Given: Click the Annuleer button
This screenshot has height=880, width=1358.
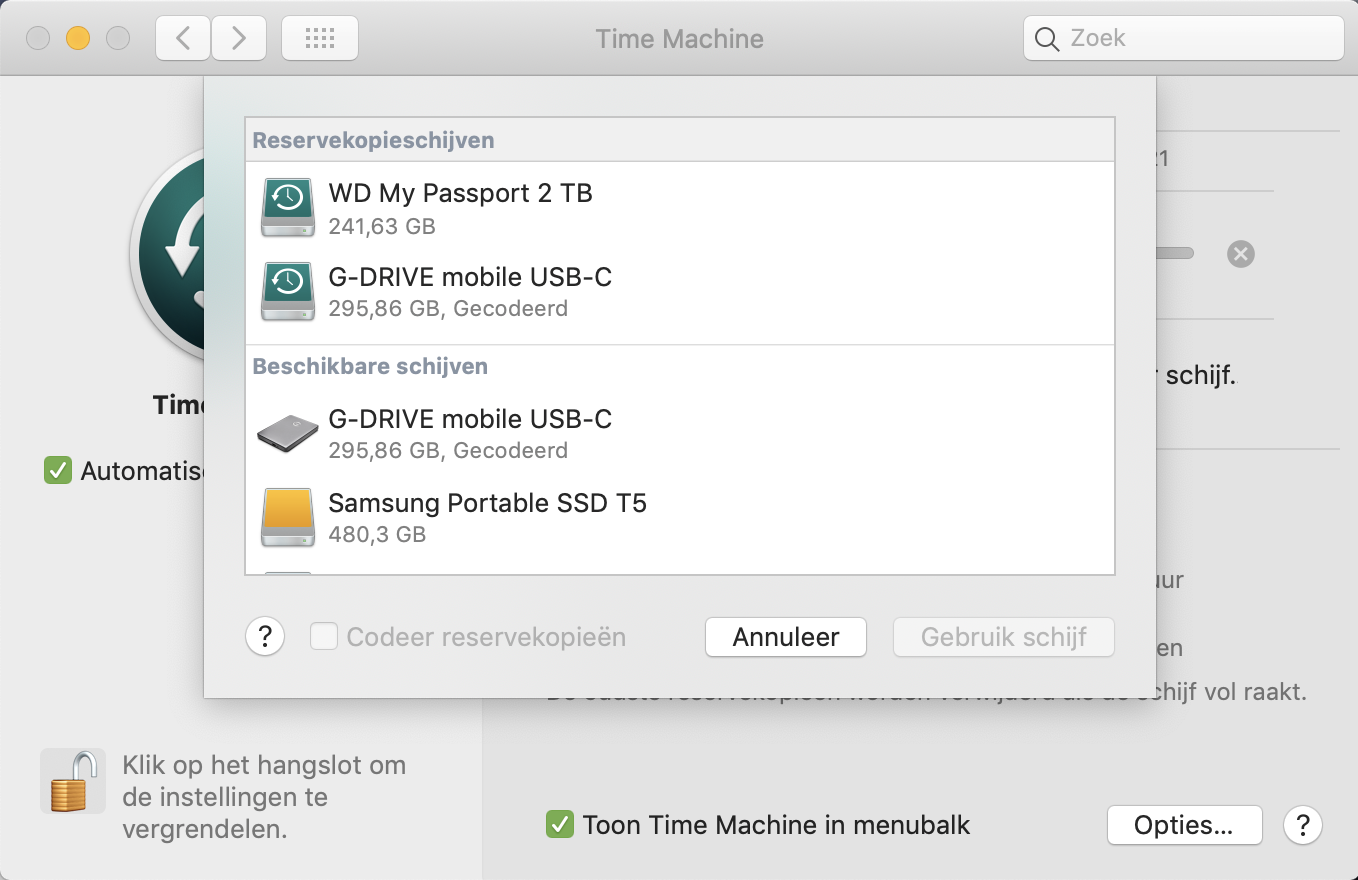Looking at the screenshot, I should click(786, 637).
